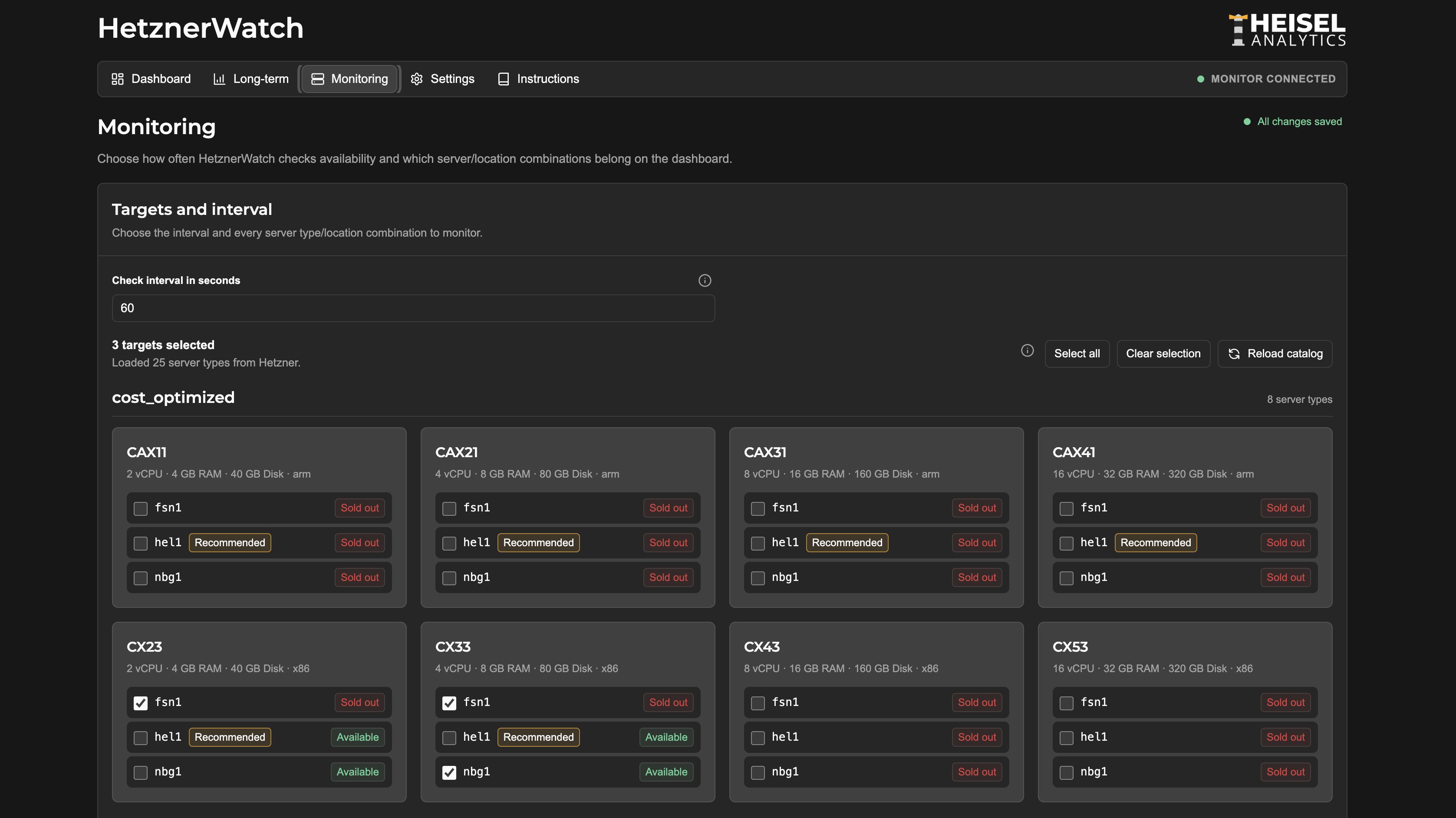
Task: Tick CAX31 nbg1 location
Action: pyautogui.click(x=758, y=578)
